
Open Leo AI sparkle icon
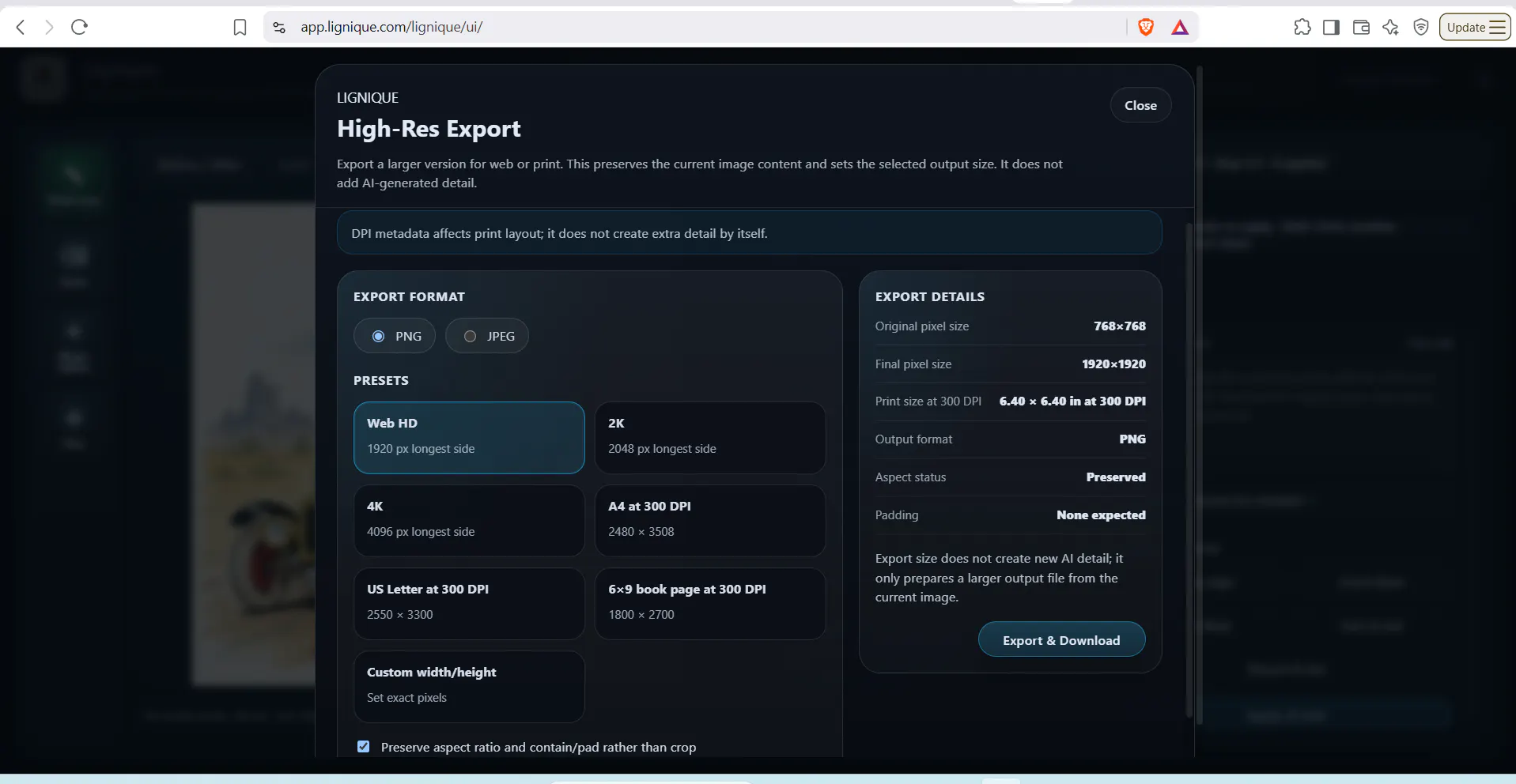tap(1390, 28)
